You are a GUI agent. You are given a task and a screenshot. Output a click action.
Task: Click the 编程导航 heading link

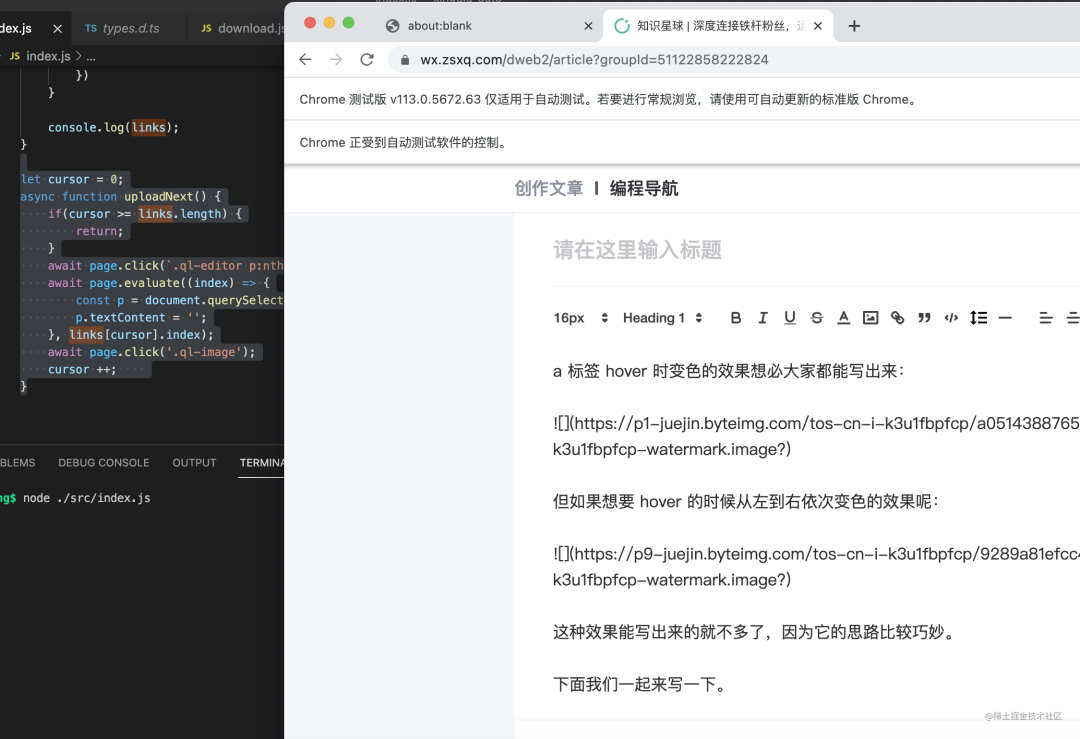click(644, 188)
